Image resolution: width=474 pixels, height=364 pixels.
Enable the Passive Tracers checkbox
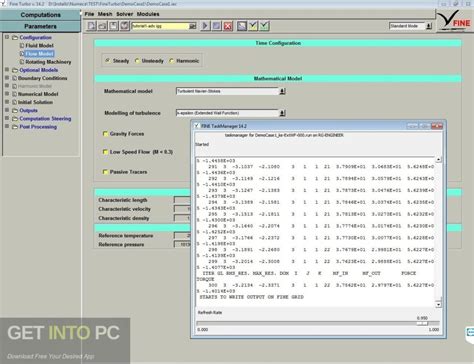point(105,172)
